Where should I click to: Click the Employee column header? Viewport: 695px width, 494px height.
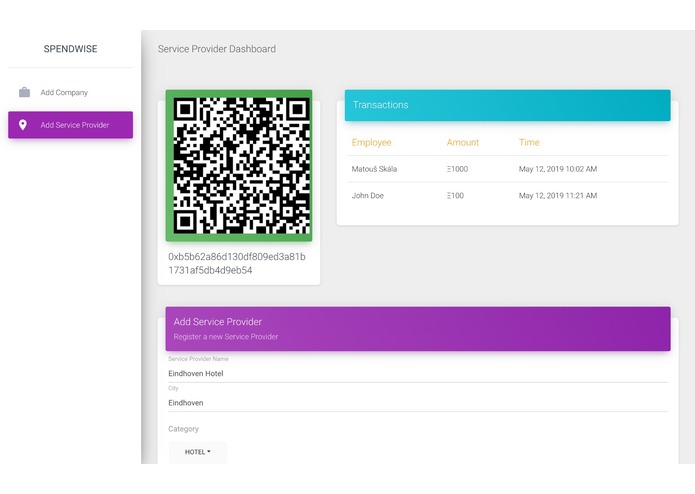[x=371, y=142]
